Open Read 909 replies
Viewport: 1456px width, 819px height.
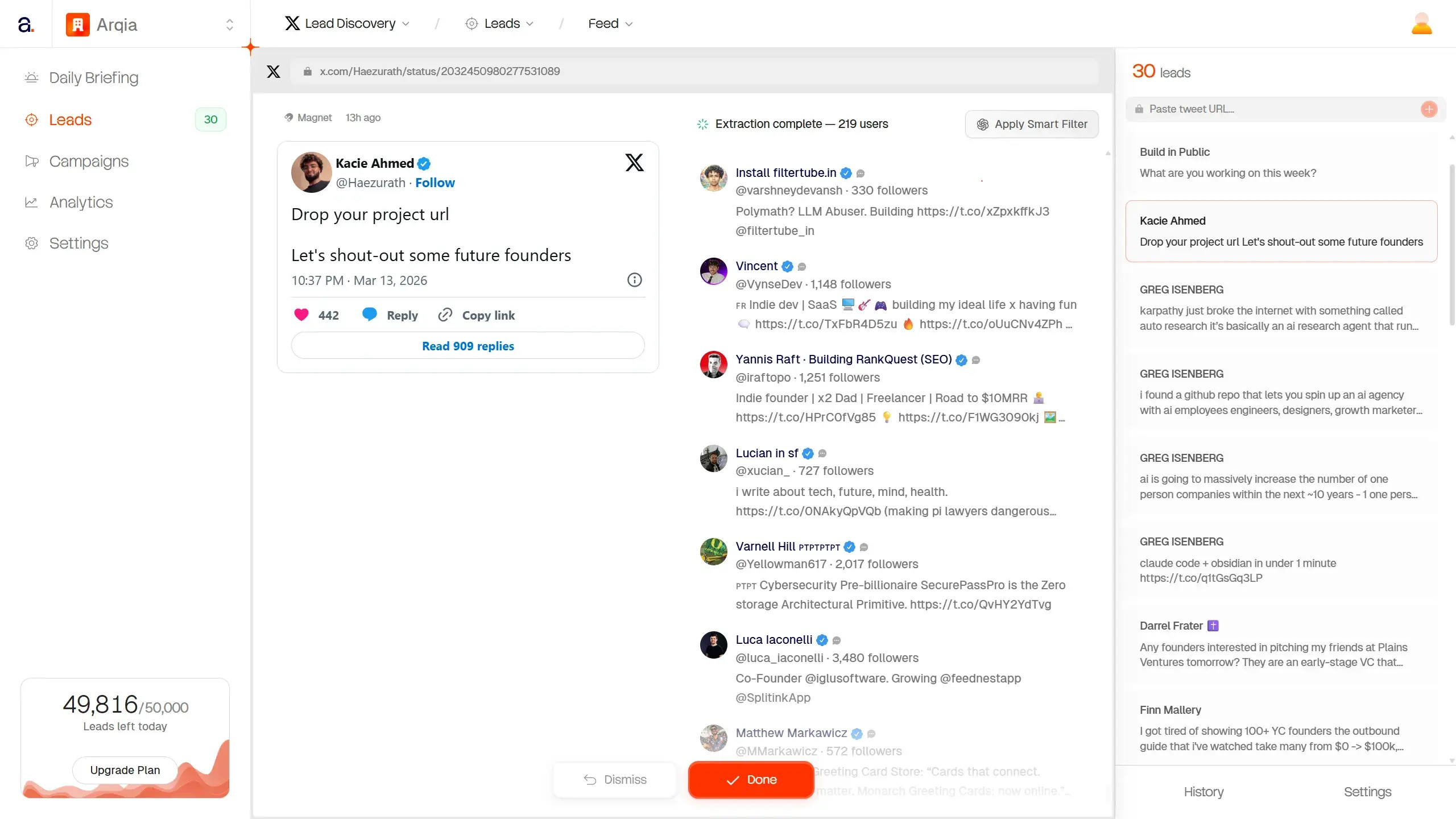467,345
